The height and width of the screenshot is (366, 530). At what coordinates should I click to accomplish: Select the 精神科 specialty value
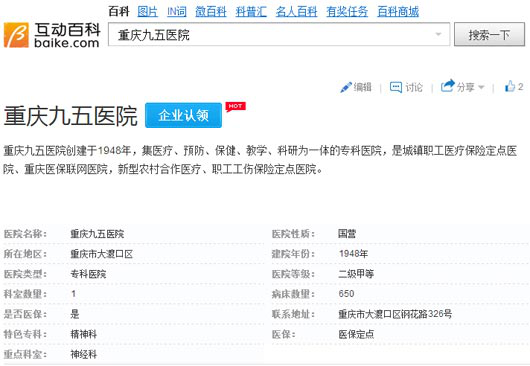(x=83, y=334)
